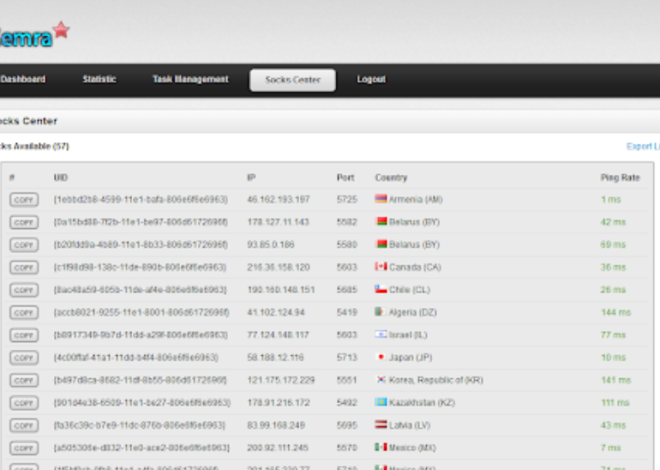Click the 111 ms ping rate
The image size is (660, 470).
[x=615, y=403]
